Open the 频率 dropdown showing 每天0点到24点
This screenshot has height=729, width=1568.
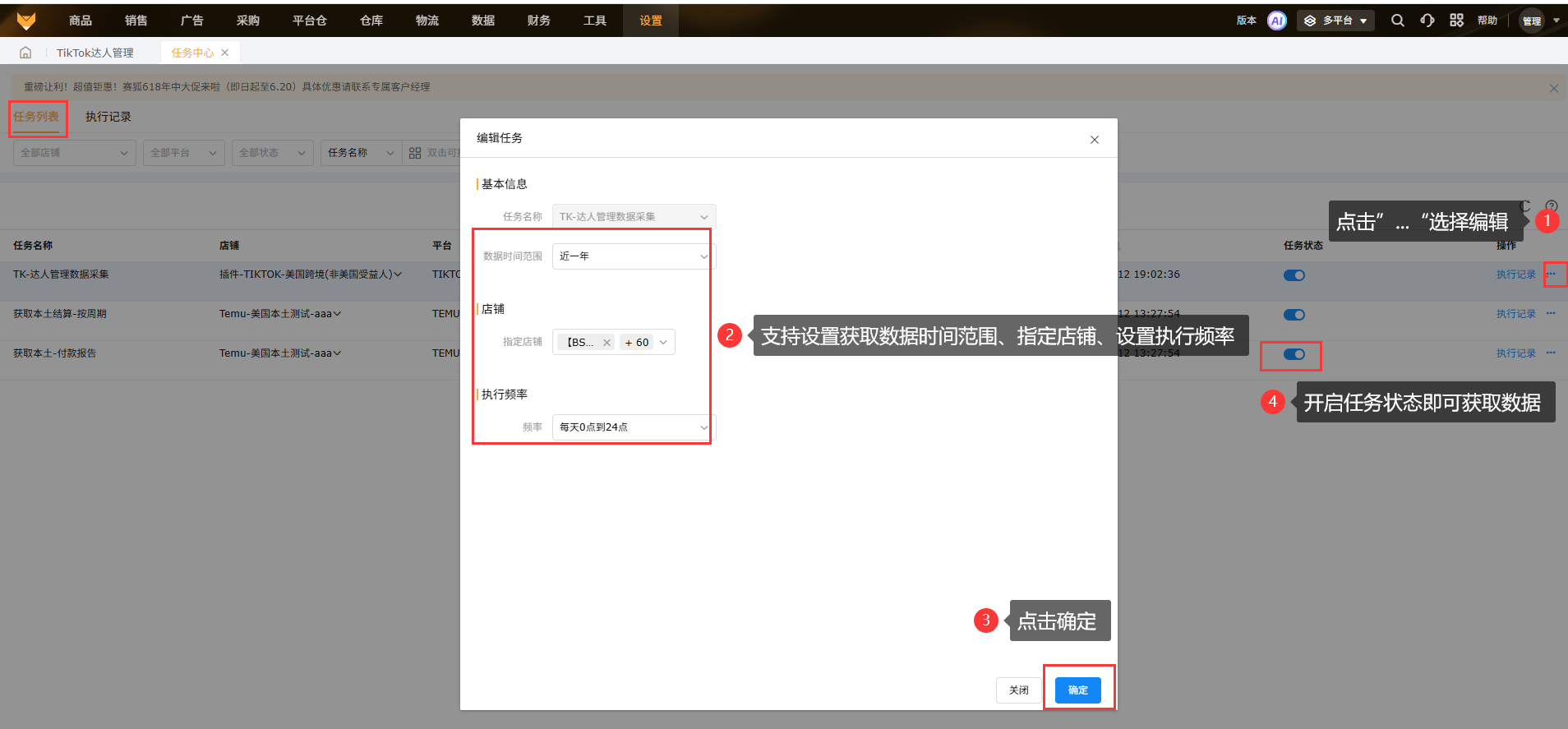(x=633, y=427)
